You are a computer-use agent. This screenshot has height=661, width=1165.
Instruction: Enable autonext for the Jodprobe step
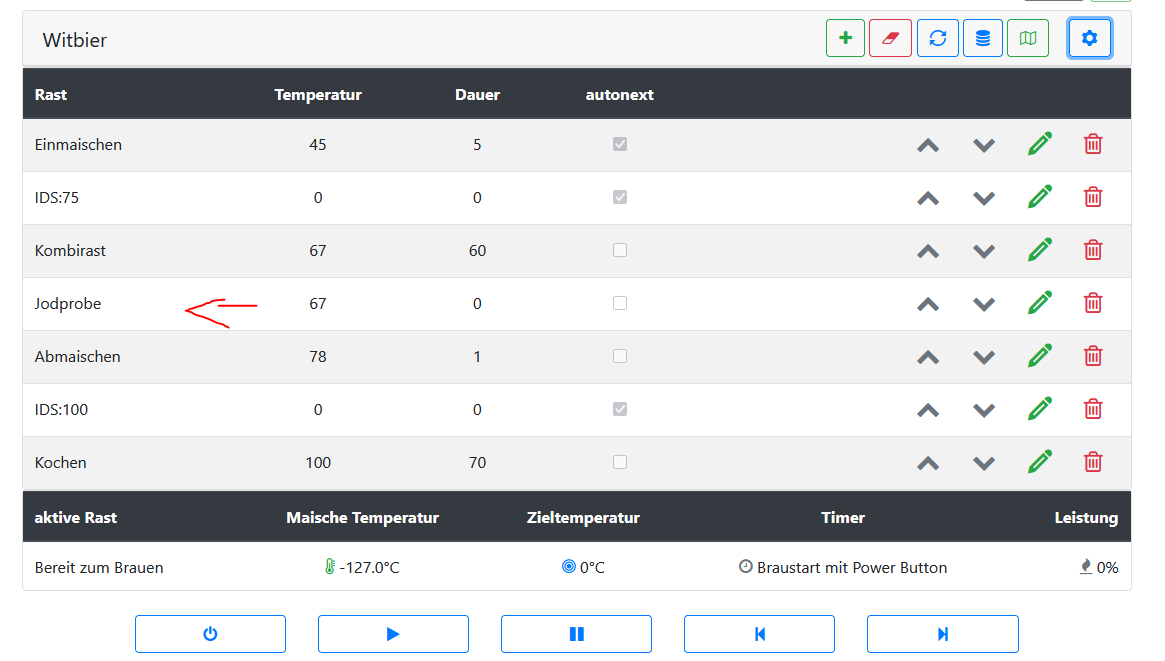620,303
